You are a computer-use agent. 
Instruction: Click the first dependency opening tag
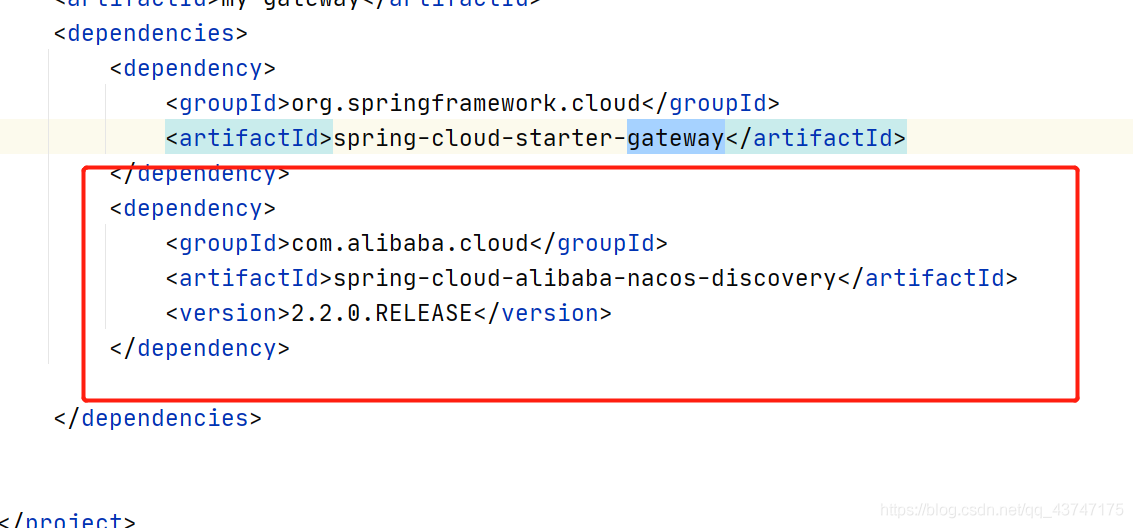[x=192, y=68]
